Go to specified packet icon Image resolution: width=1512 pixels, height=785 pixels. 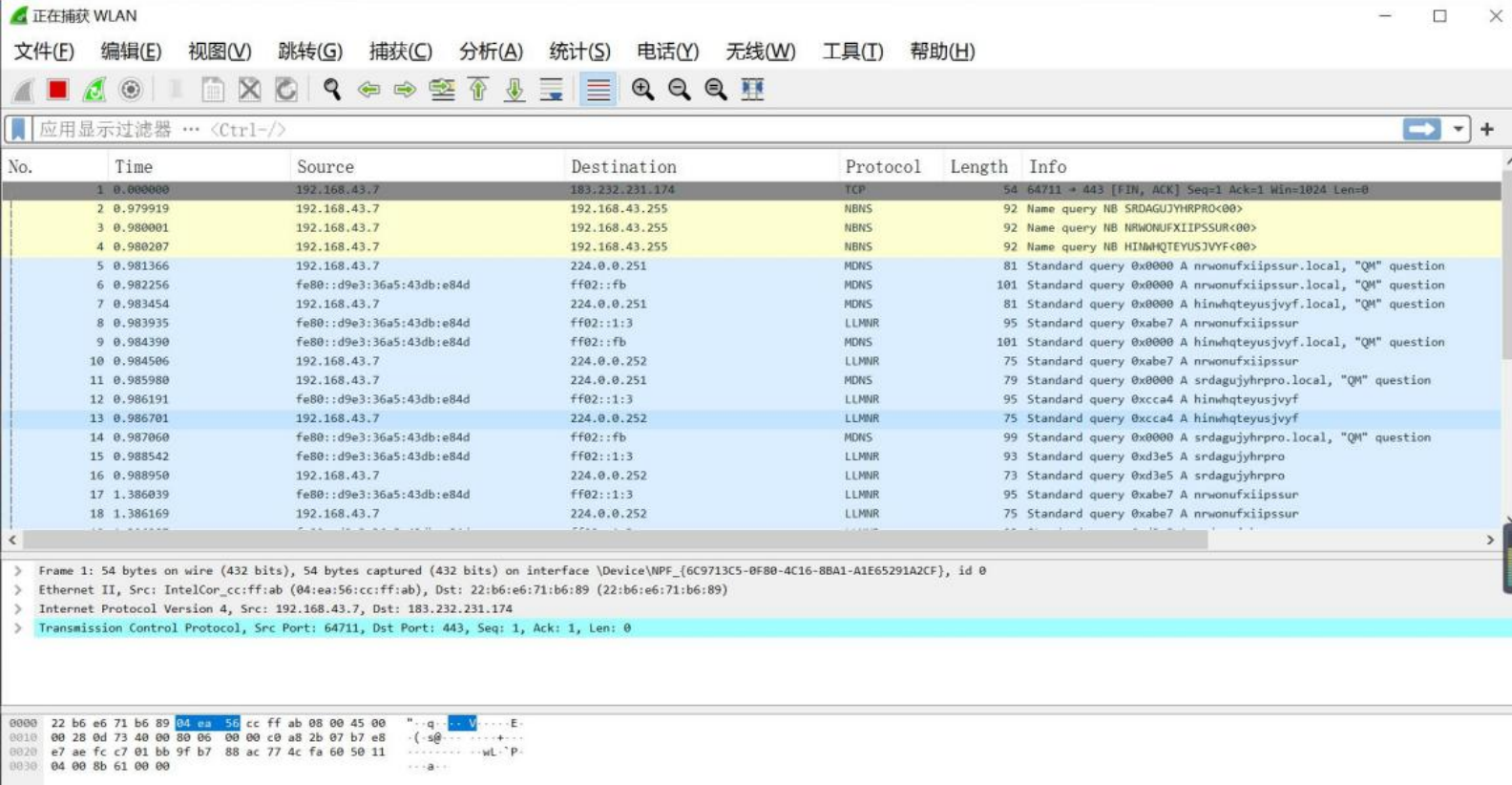[442, 90]
